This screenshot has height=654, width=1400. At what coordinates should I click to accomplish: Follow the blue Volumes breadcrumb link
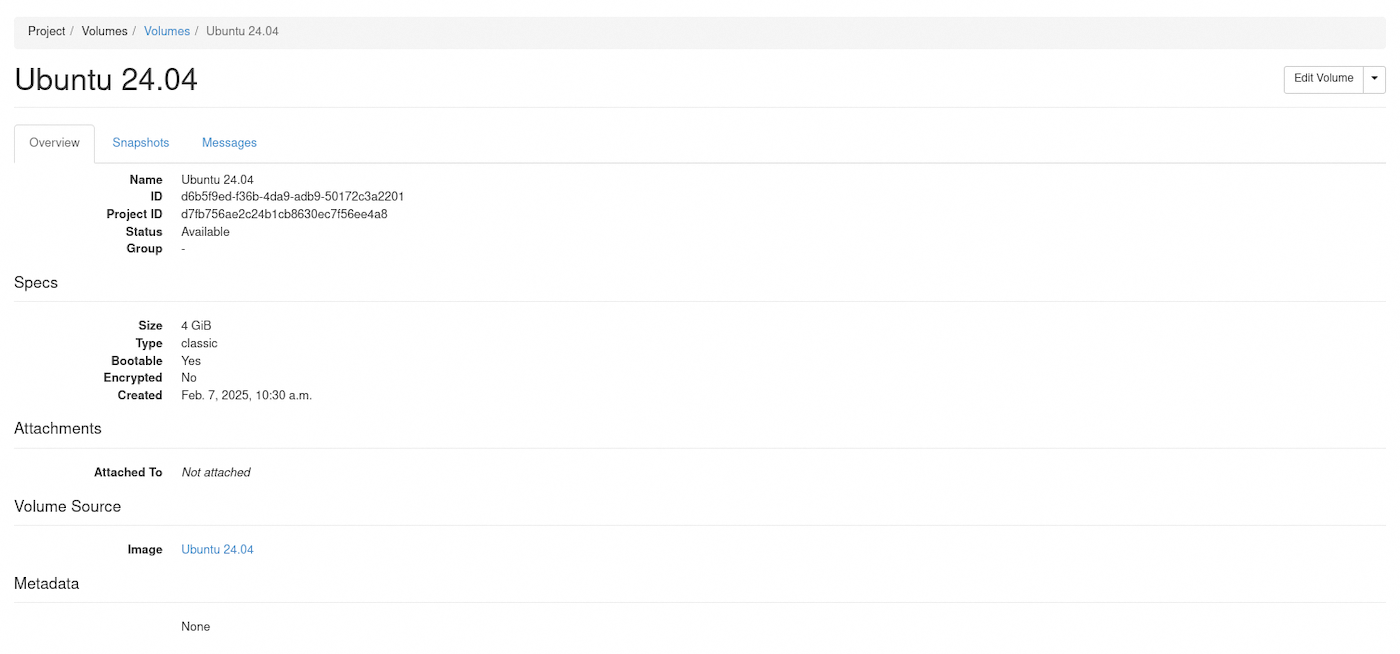click(x=167, y=31)
